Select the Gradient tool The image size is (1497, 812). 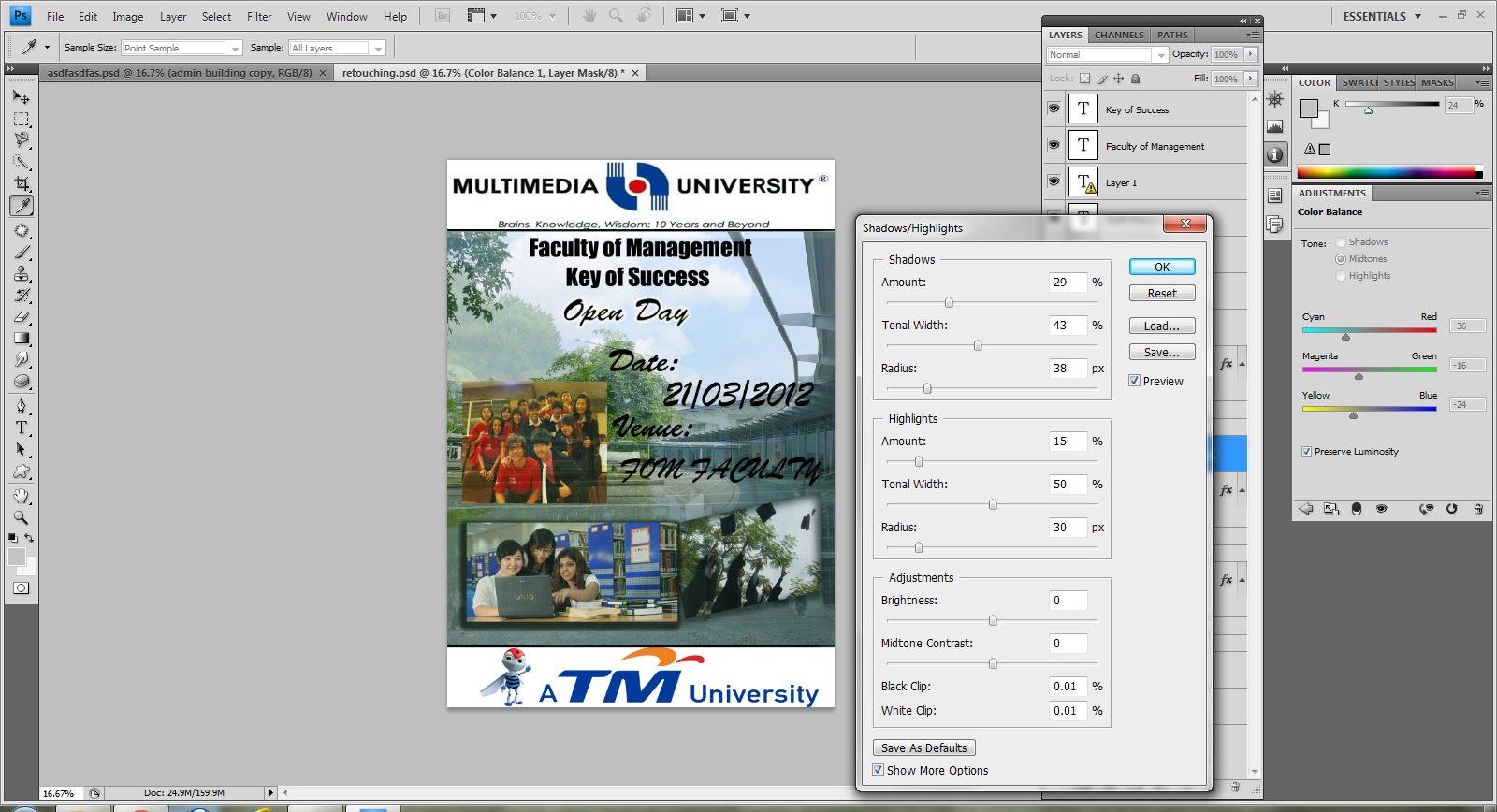22,338
